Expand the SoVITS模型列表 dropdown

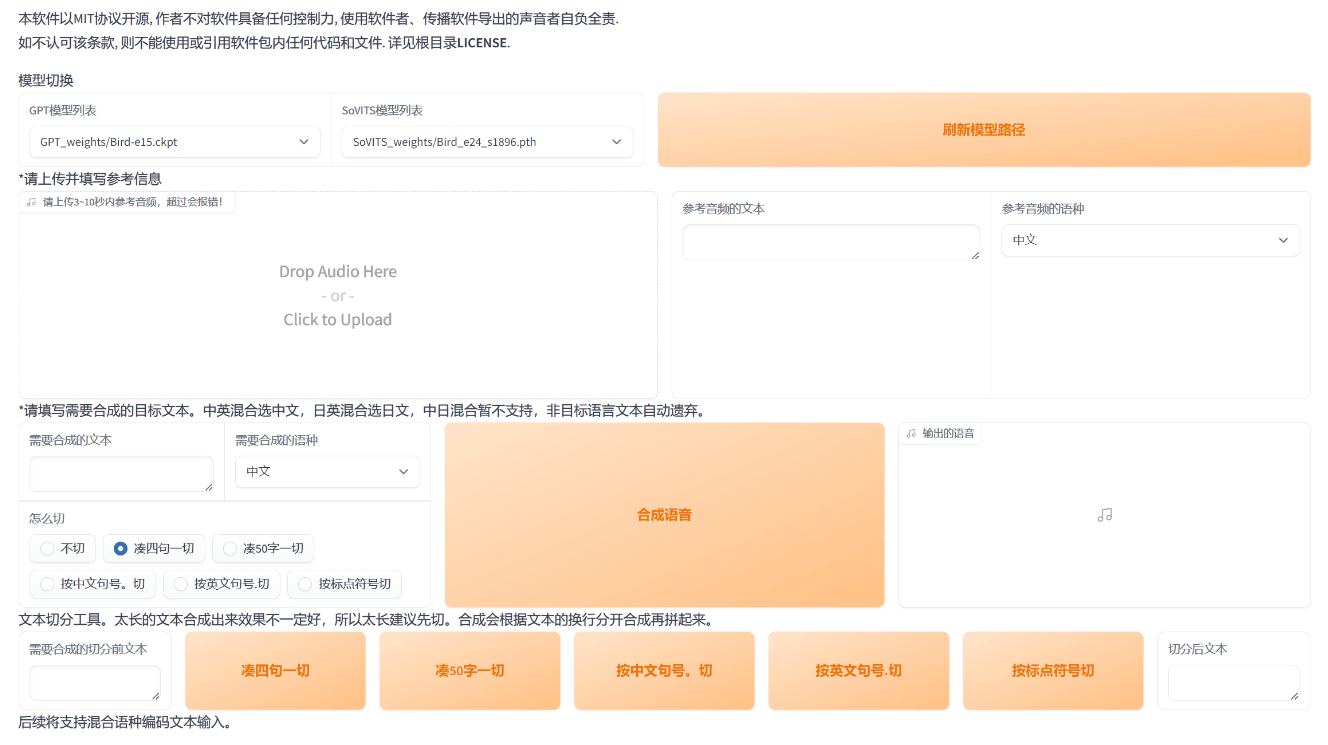(487, 142)
